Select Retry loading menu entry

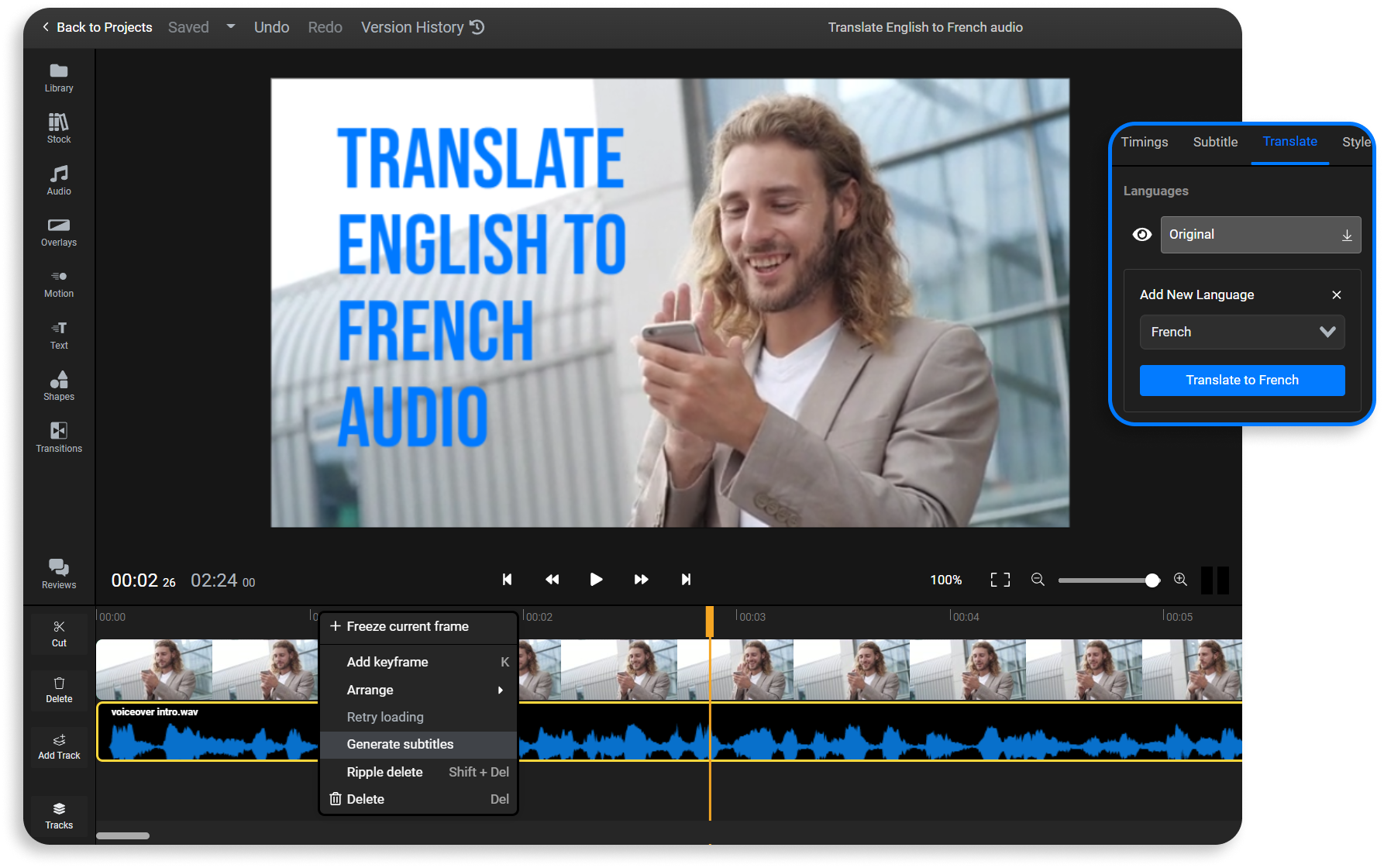(x=418, y=717)
